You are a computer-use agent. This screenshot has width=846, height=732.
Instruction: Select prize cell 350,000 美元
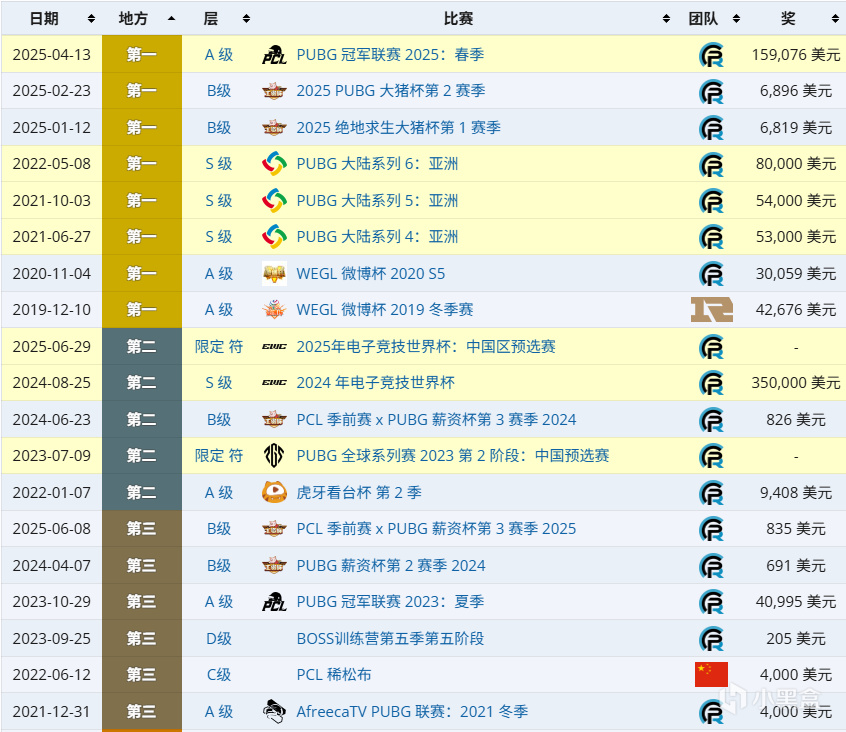click(796, 382)
